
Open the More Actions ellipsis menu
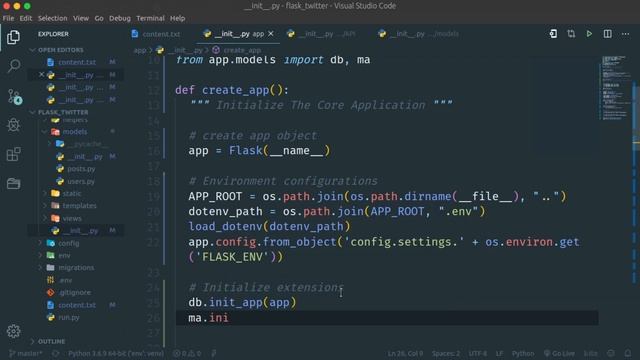[625, 34]
